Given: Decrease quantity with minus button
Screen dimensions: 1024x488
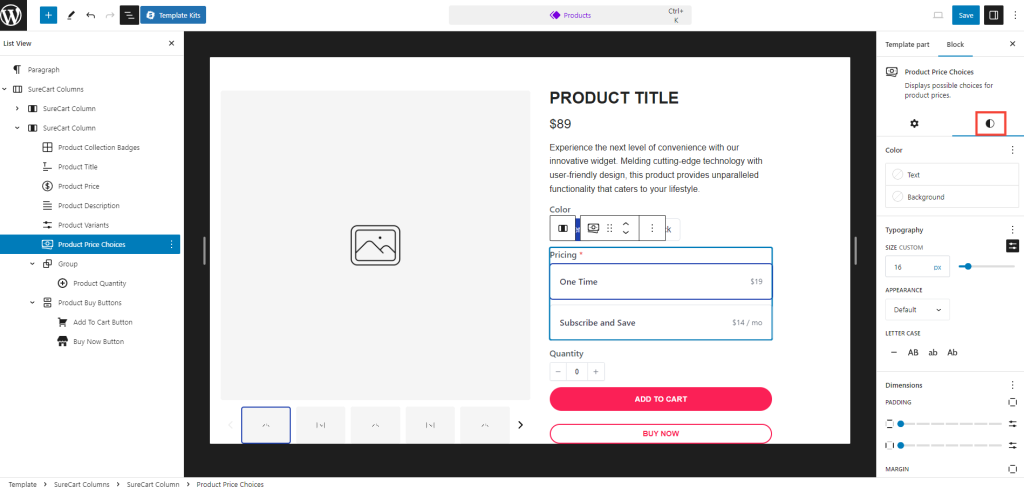Looking at the screenshot, I should point(558,372).
